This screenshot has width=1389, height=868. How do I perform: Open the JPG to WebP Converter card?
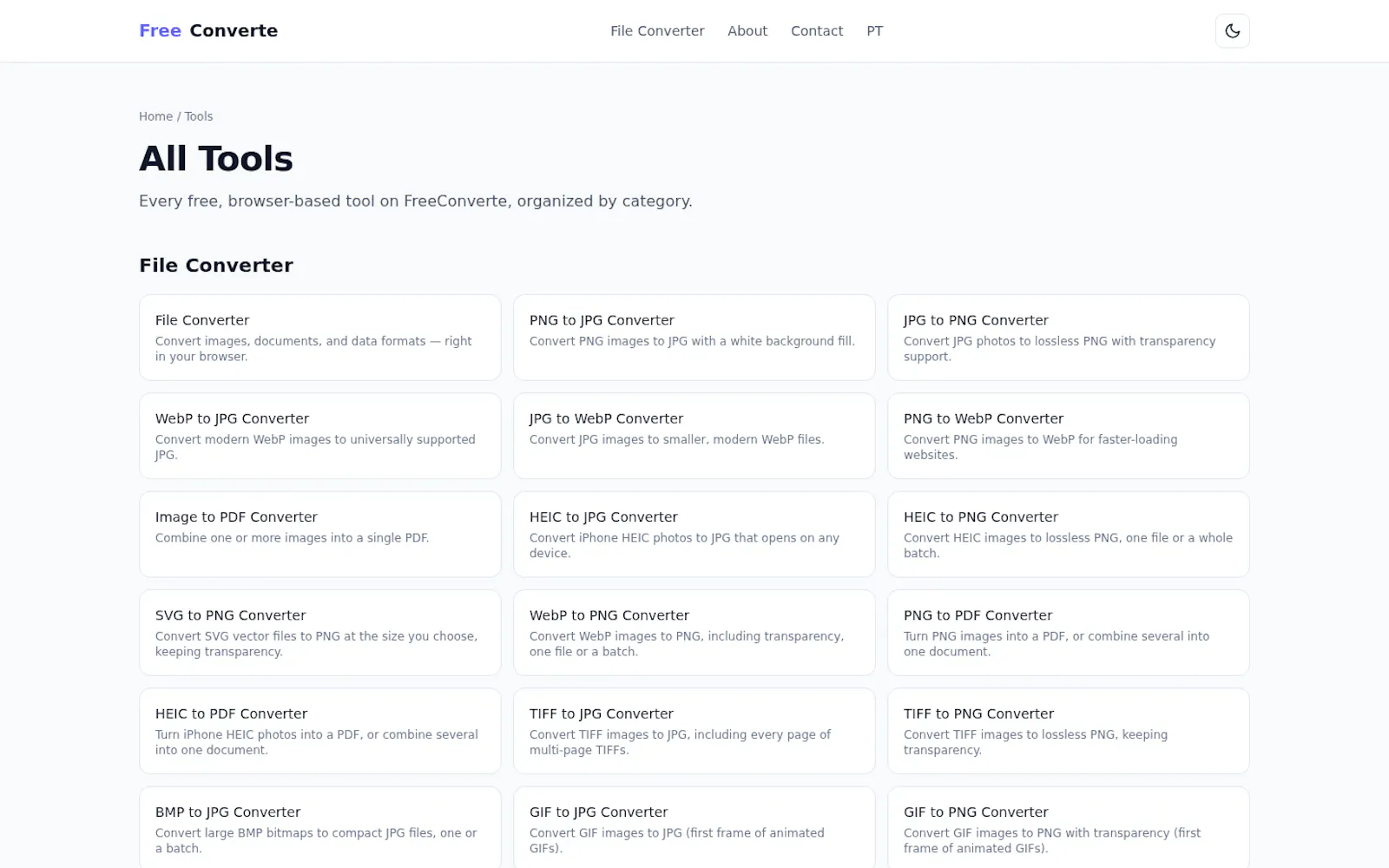[x=694, y=436]
